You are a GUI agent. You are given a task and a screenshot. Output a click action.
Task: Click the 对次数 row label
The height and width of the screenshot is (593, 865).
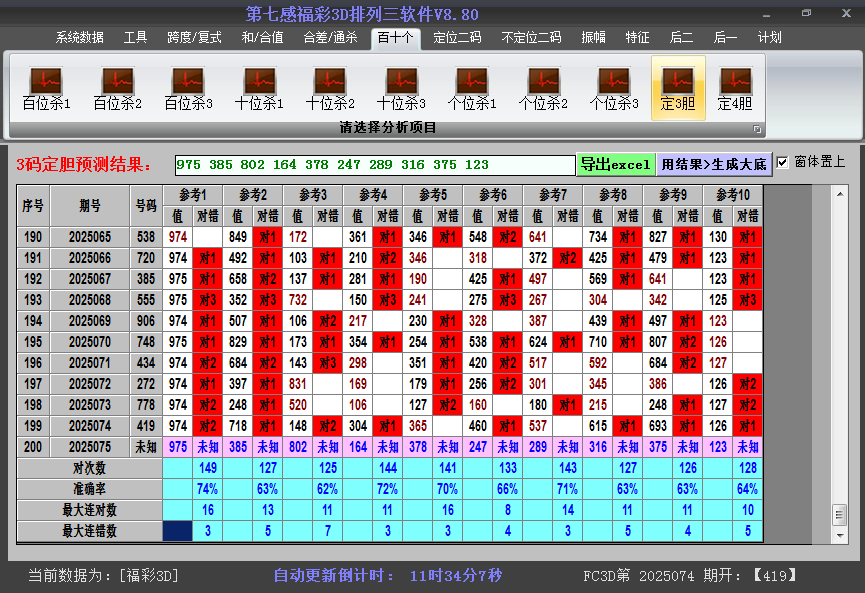[89, 468]
